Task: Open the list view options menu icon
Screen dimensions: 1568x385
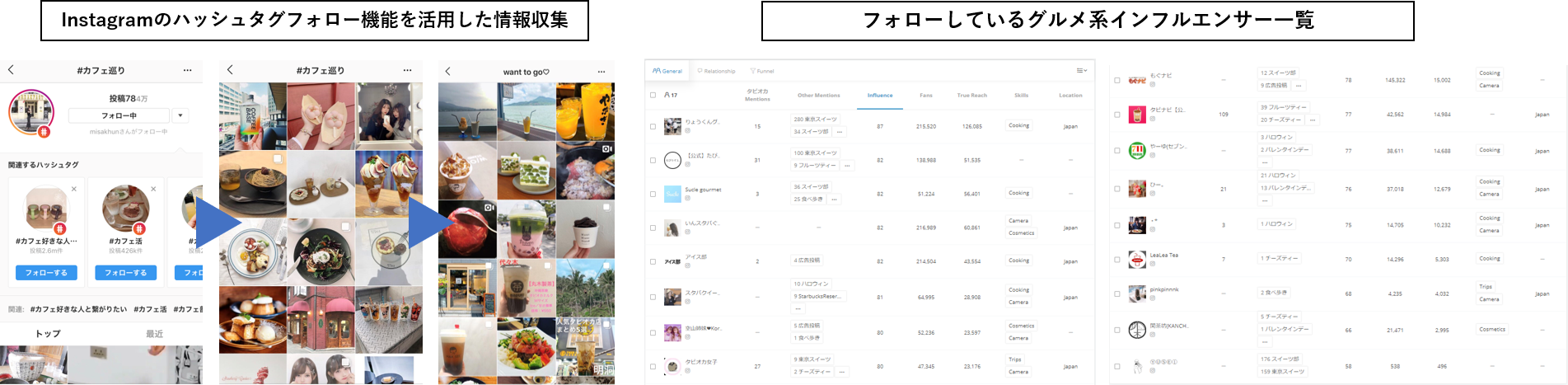Action: (x=1081, y=71)
